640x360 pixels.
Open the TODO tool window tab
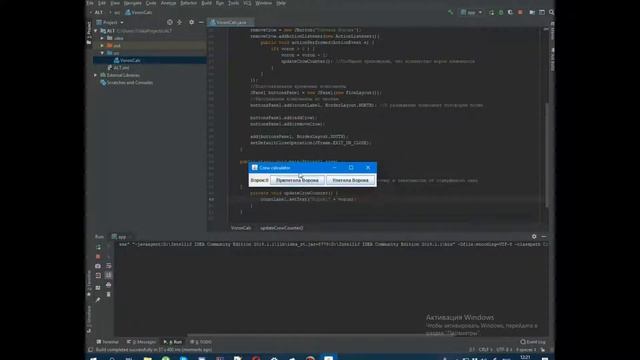tap(201, 342)
